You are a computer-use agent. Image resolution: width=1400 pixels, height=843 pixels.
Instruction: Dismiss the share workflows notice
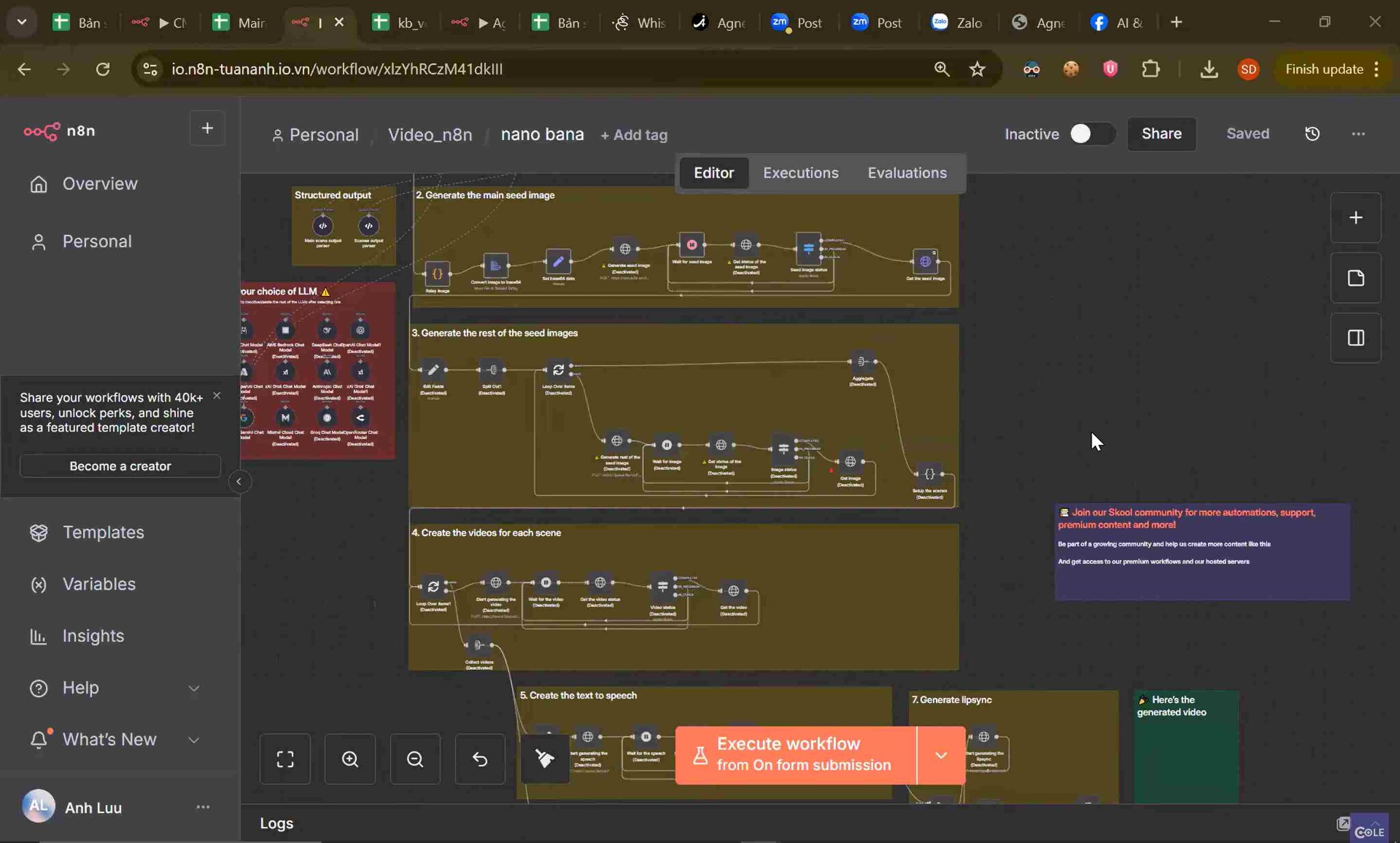217,396
